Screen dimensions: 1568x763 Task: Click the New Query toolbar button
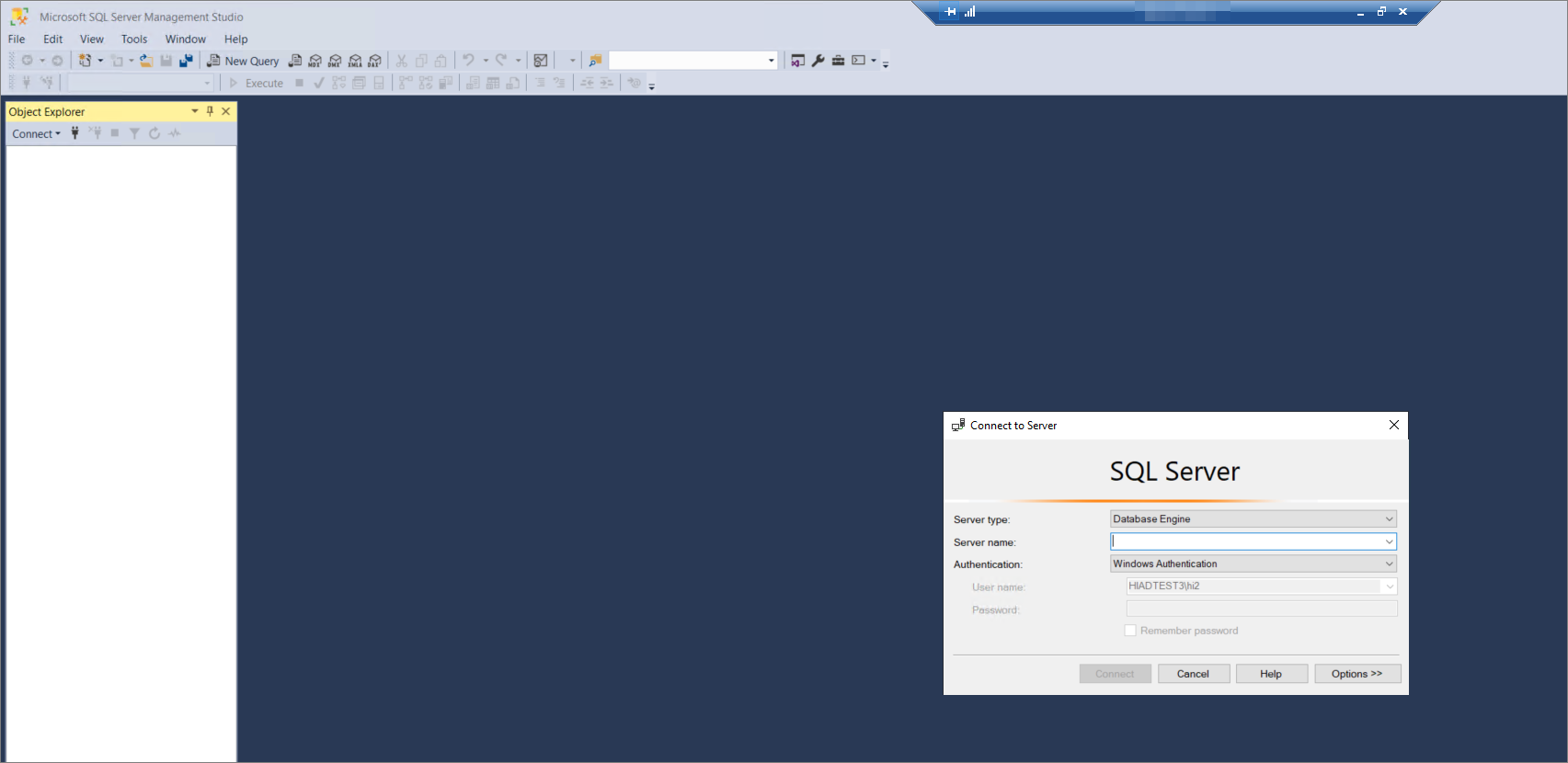coord(243,61)
